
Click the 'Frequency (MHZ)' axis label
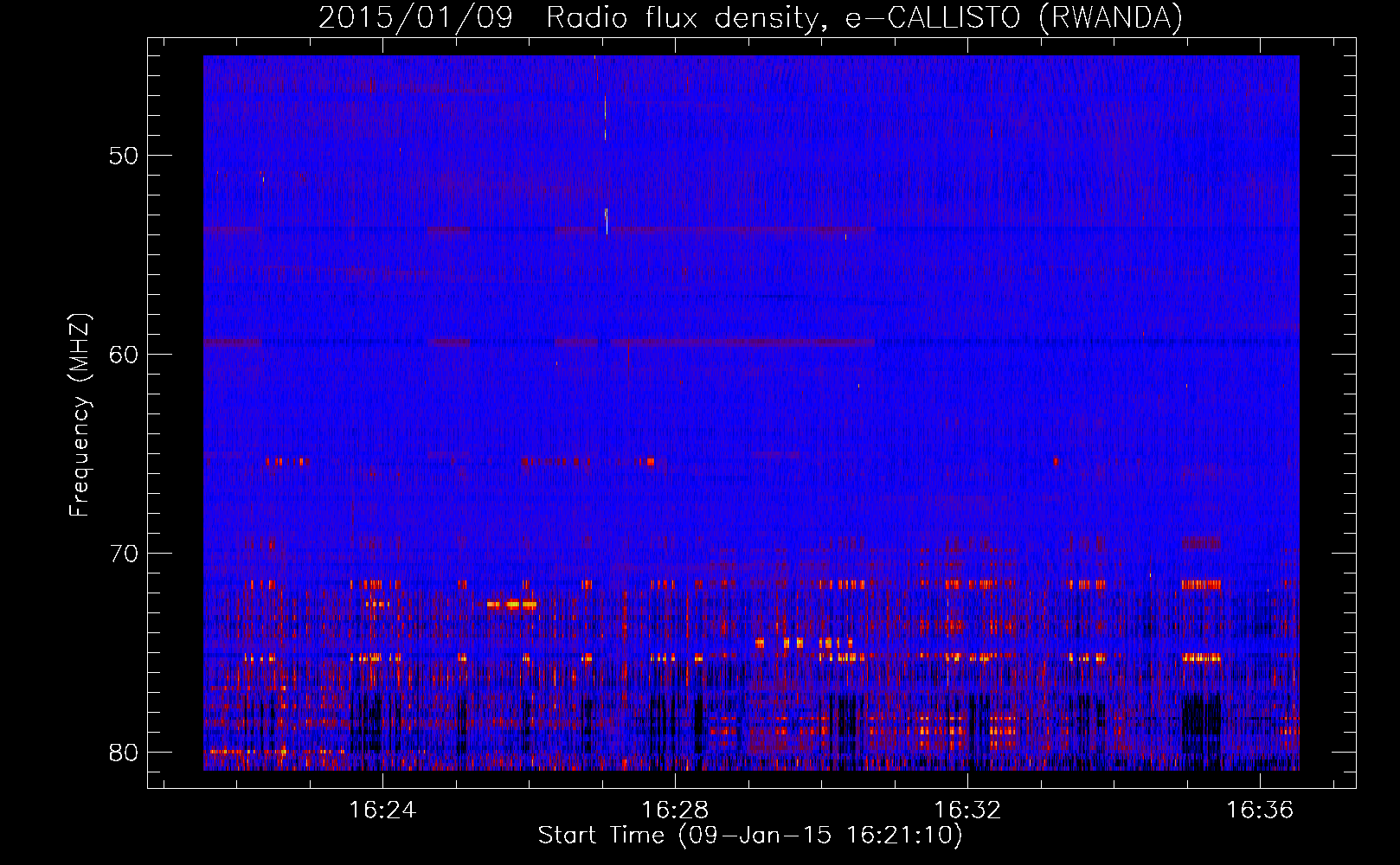79,415
